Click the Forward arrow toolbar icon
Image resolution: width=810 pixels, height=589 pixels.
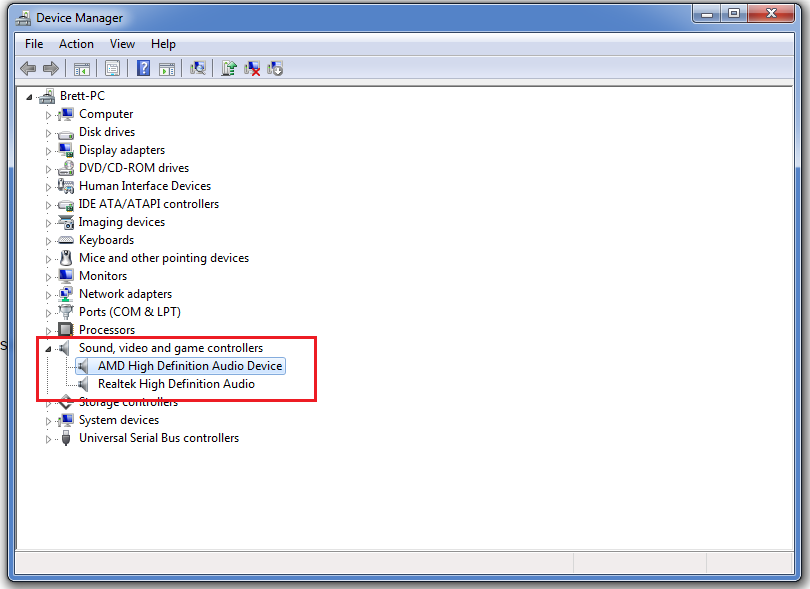point(51,68)
